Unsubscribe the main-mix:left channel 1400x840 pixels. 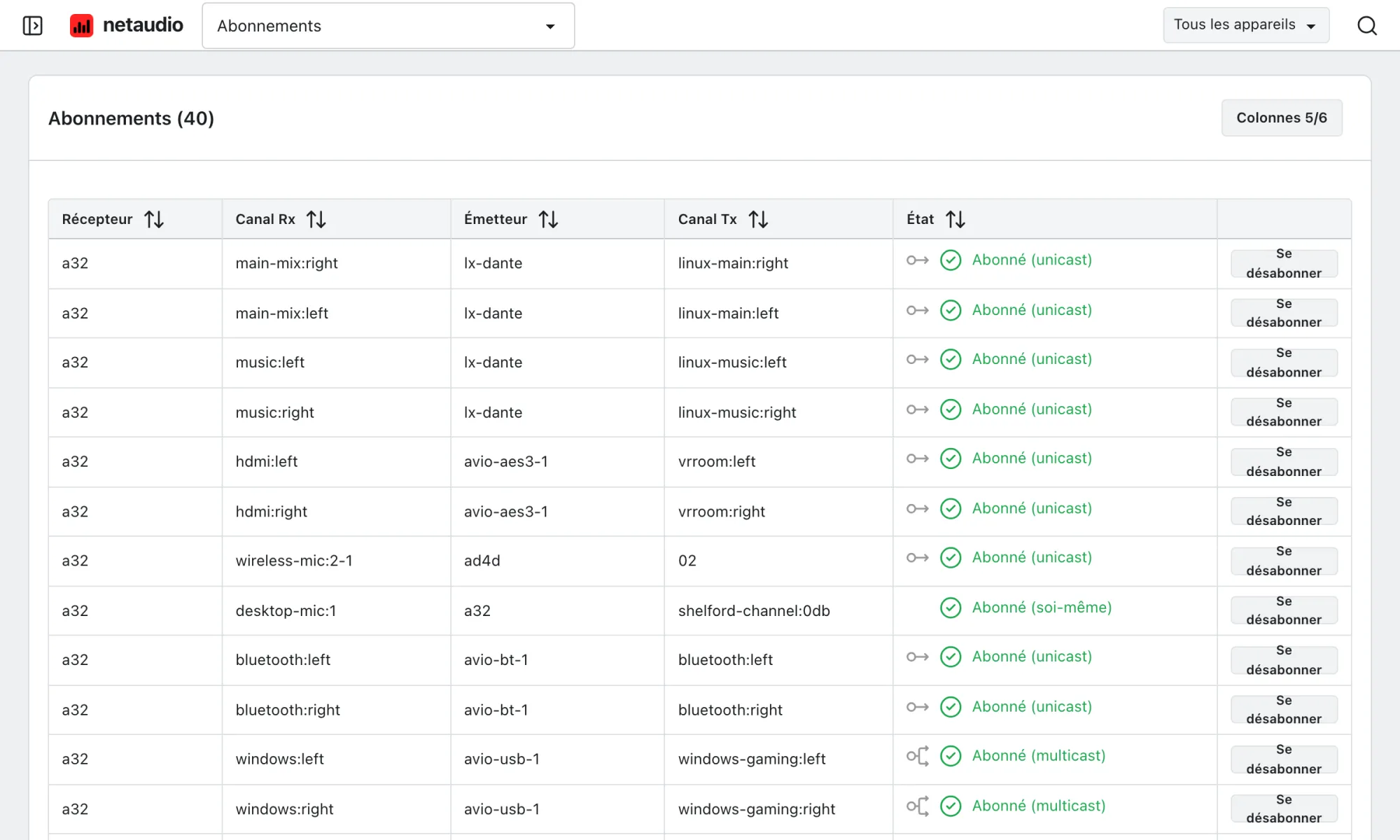coord(1284,313)
